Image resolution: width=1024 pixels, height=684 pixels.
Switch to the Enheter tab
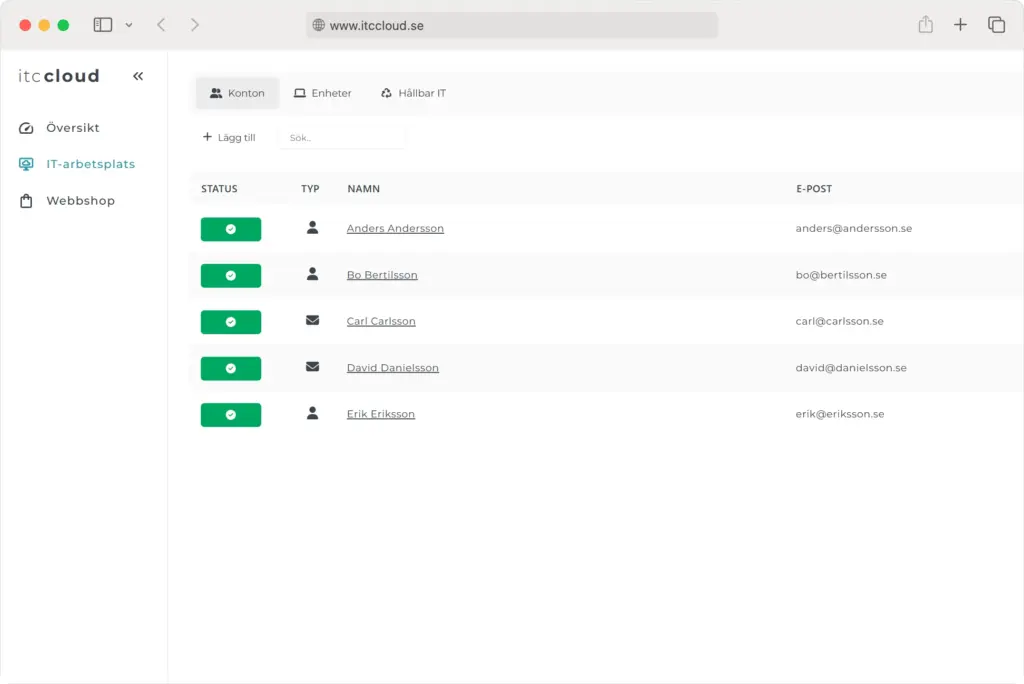322,93
